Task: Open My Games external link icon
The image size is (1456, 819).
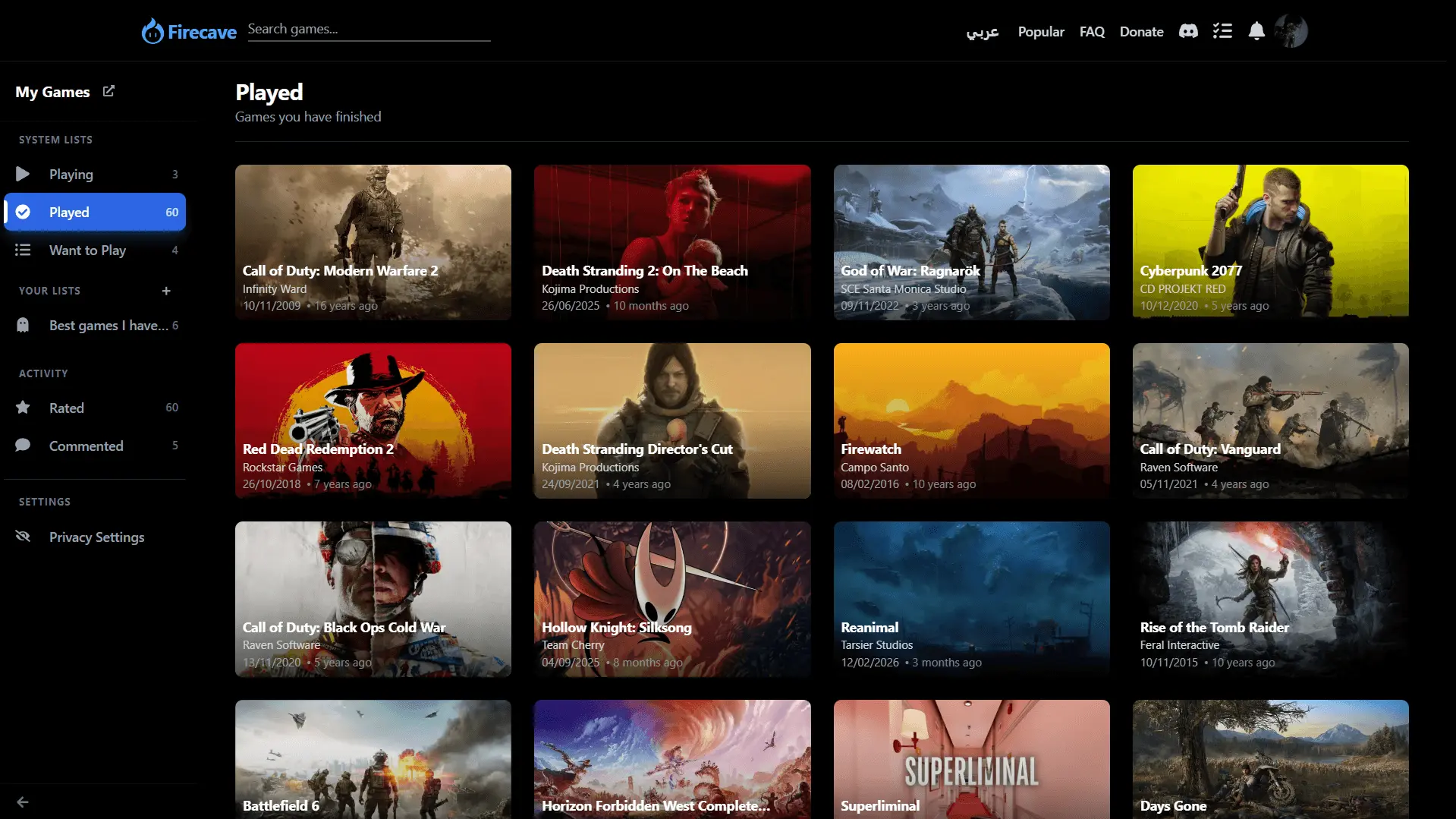Action: 108,91
